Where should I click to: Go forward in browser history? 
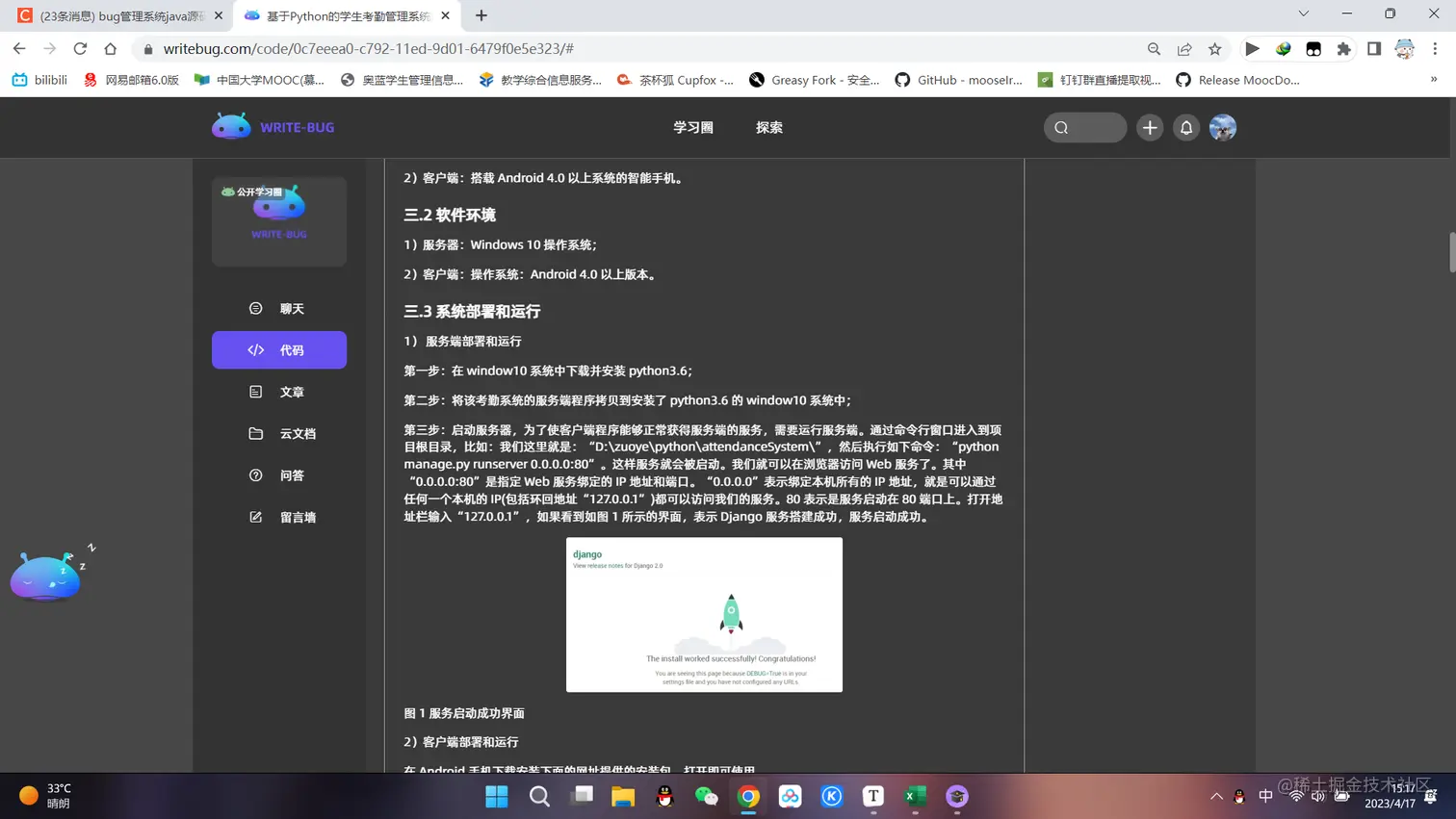[x=50, y=48]
